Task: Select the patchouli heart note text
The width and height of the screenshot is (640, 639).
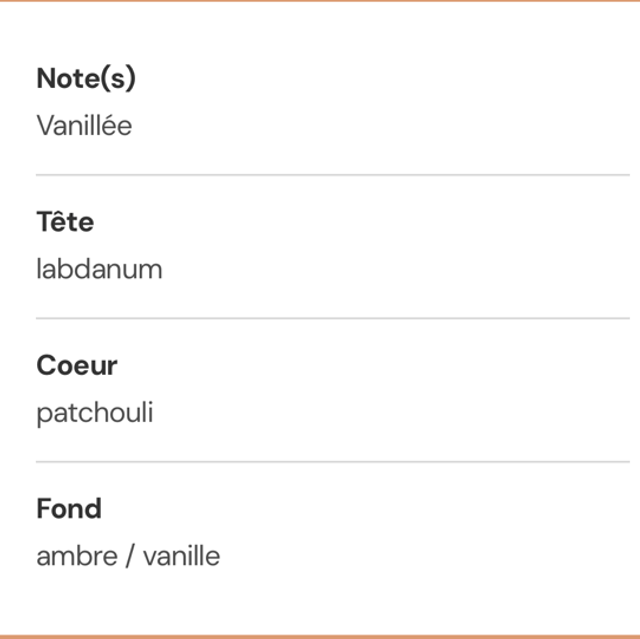Action: pos(95,413)
